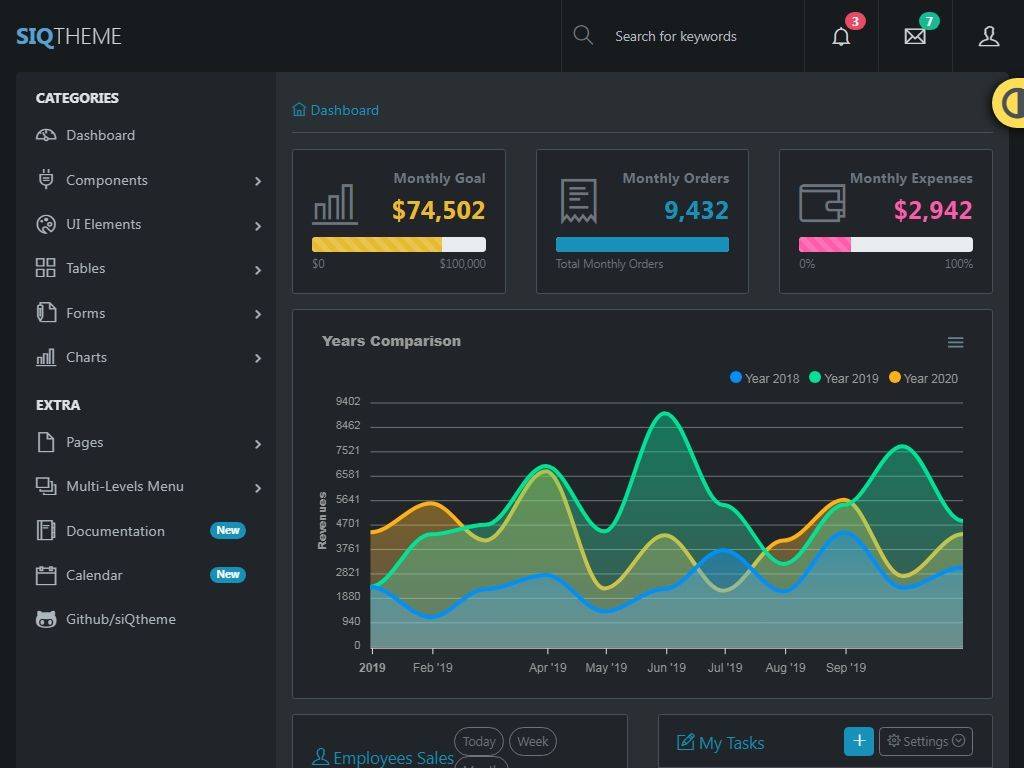This screenshot has width=1024, height=768.
Task: Click the search magnifier icon
Action: 583,36
